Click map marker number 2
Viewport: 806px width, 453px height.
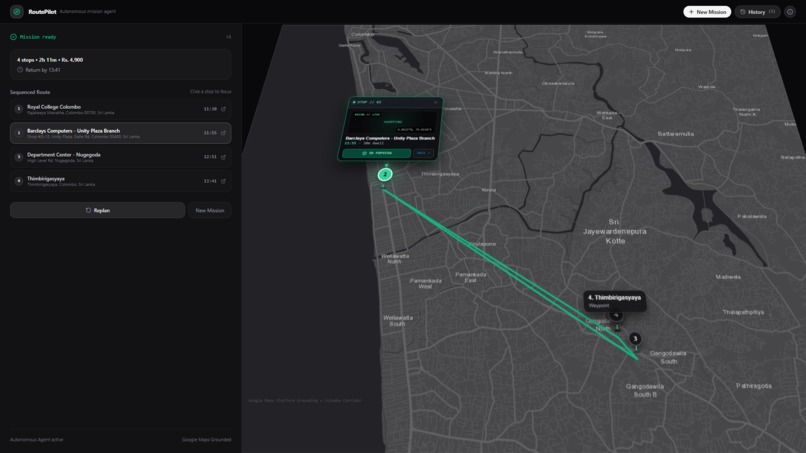(385, 174)
